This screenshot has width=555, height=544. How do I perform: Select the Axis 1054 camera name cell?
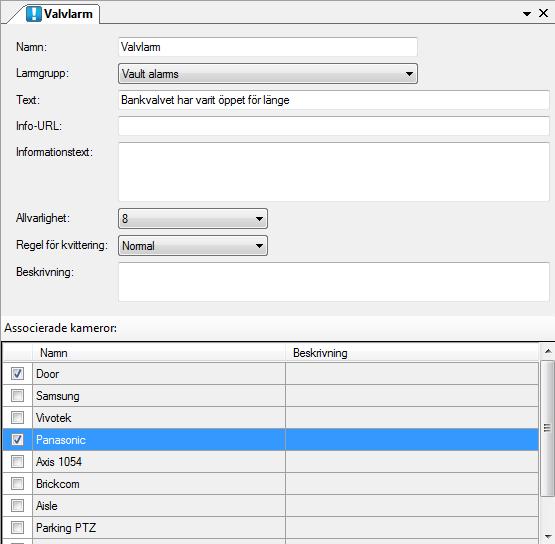(x=159, y=462)
